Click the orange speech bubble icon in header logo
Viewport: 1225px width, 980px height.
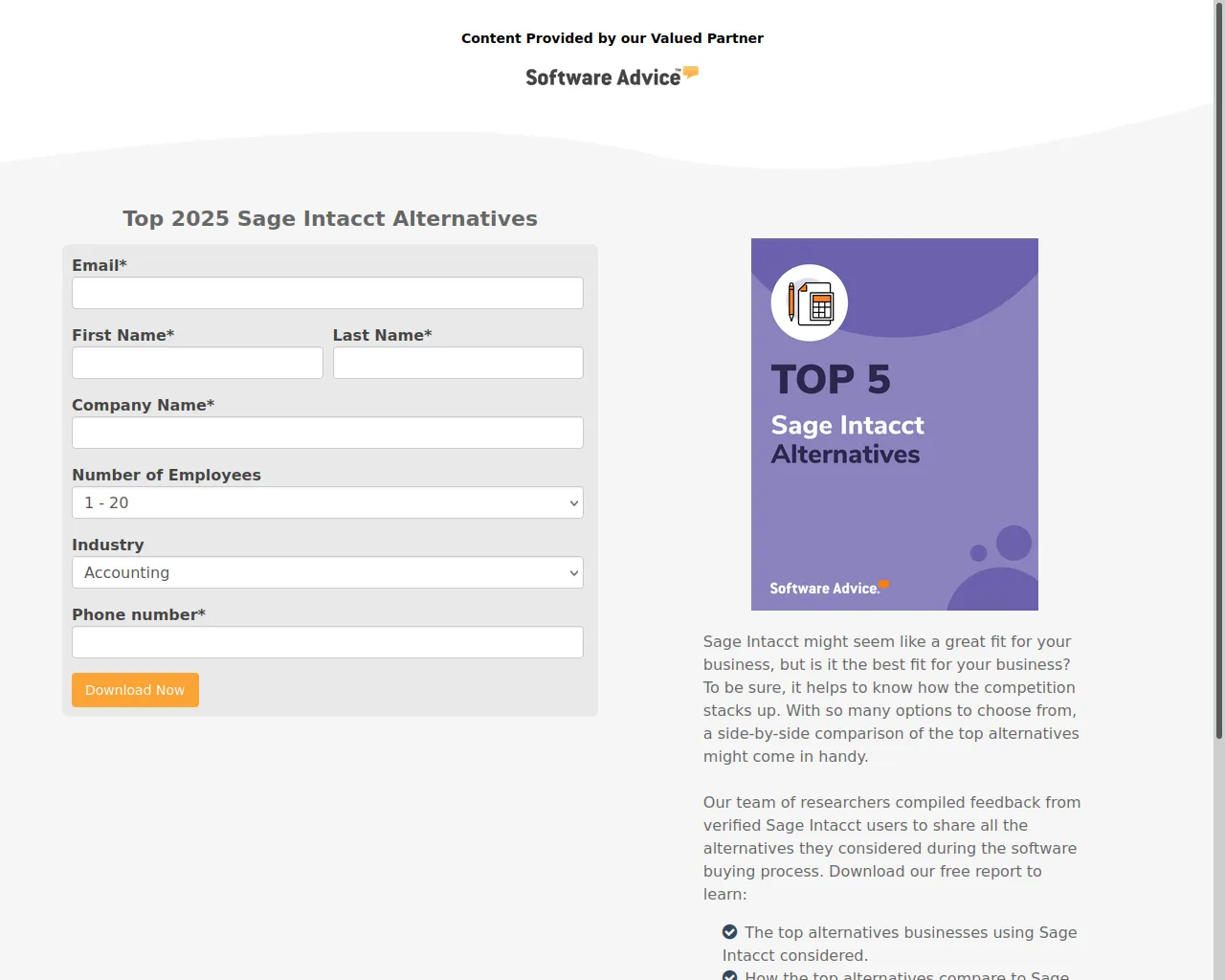pos(691,72)
